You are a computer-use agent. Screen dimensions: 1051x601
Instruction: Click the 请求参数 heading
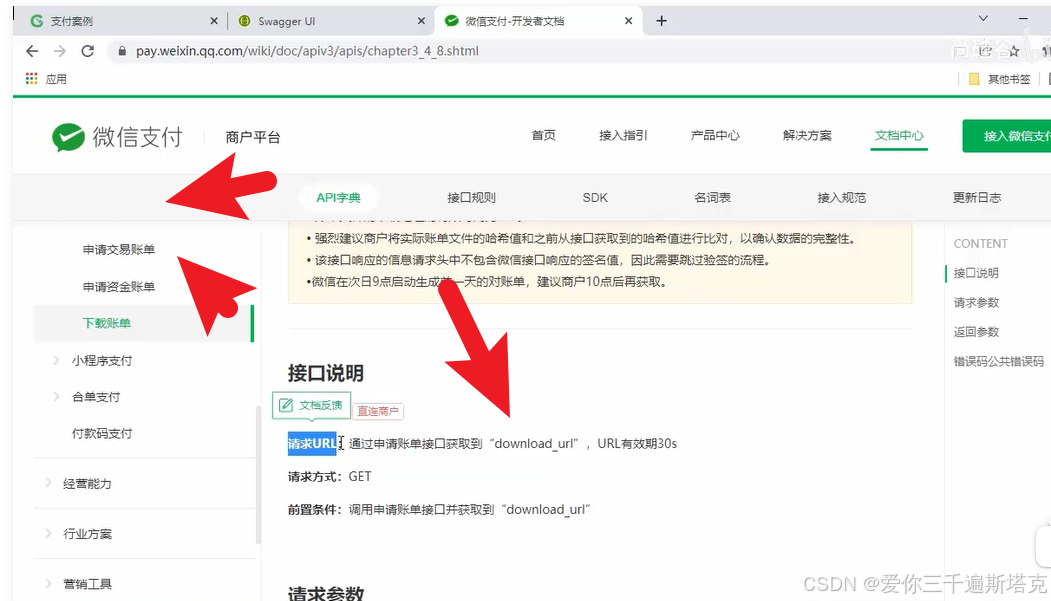(326, 593)
